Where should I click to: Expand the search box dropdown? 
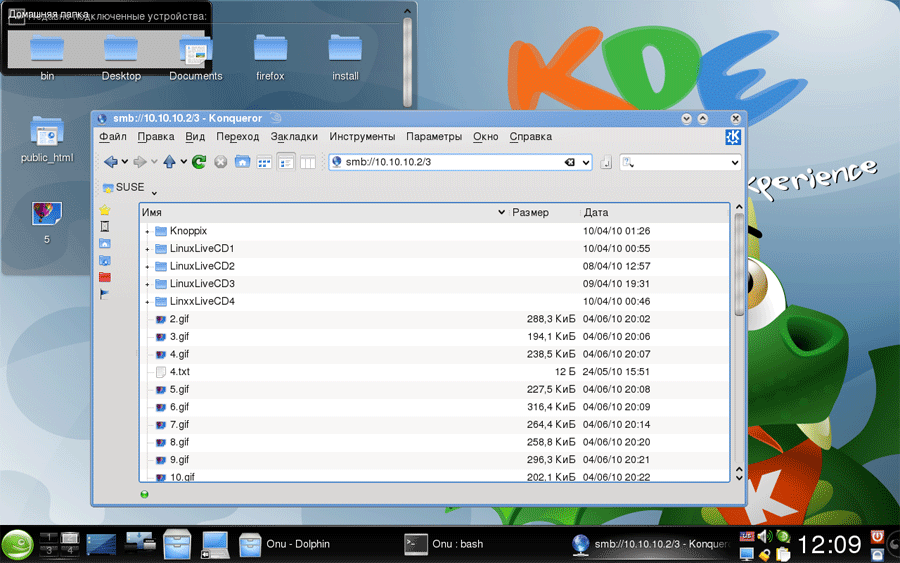point(735,163)
